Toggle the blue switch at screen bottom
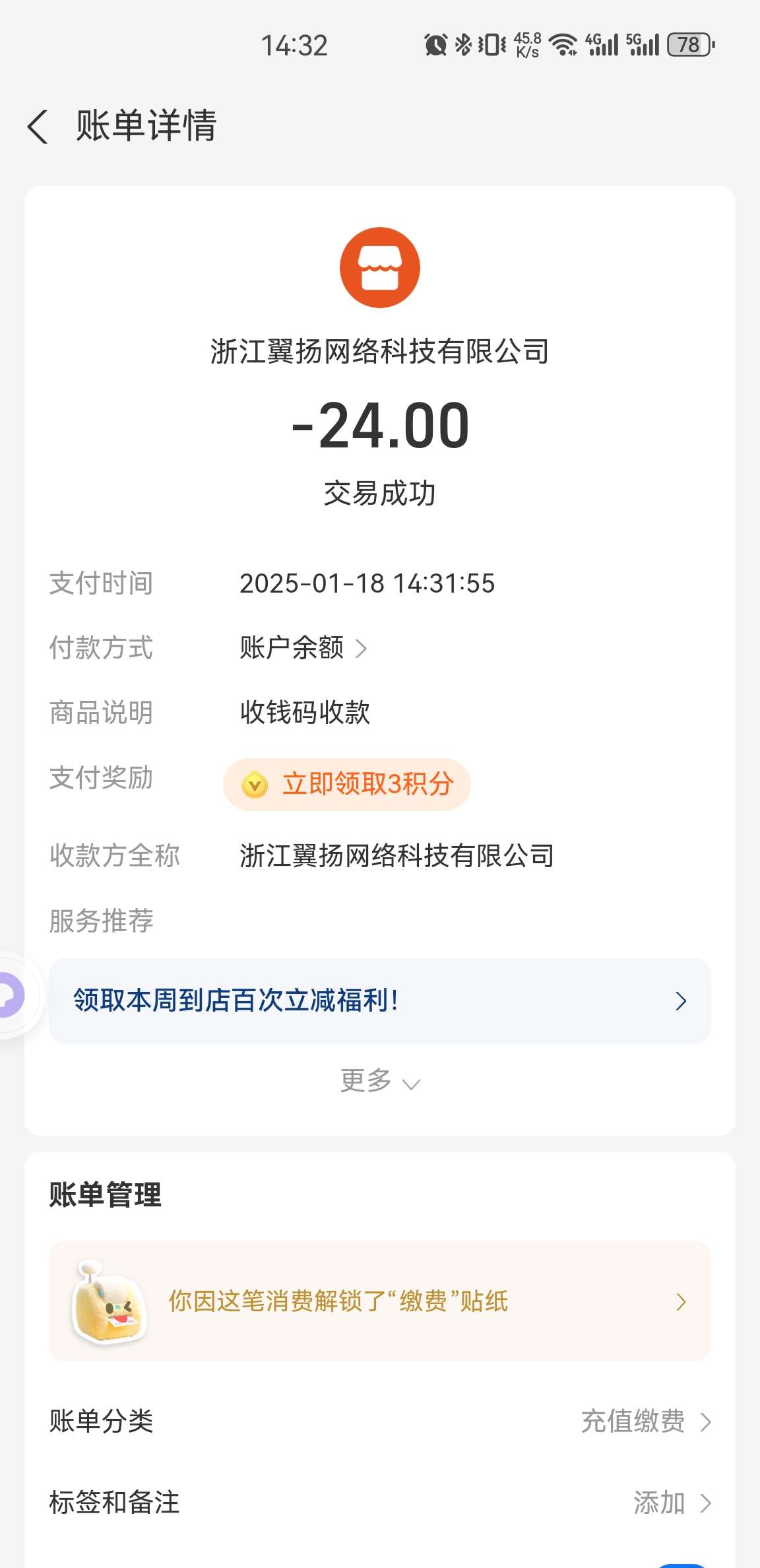760x1568 pixels. pyautogui.click(x=683, y=1564)
